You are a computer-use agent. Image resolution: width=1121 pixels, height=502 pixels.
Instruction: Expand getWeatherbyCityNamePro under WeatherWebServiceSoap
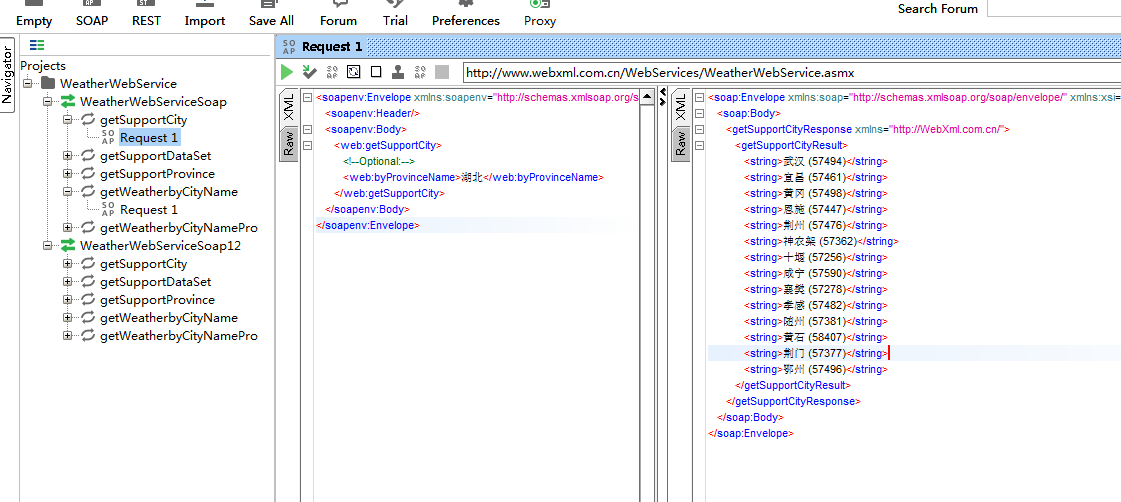tap(68, 227)
